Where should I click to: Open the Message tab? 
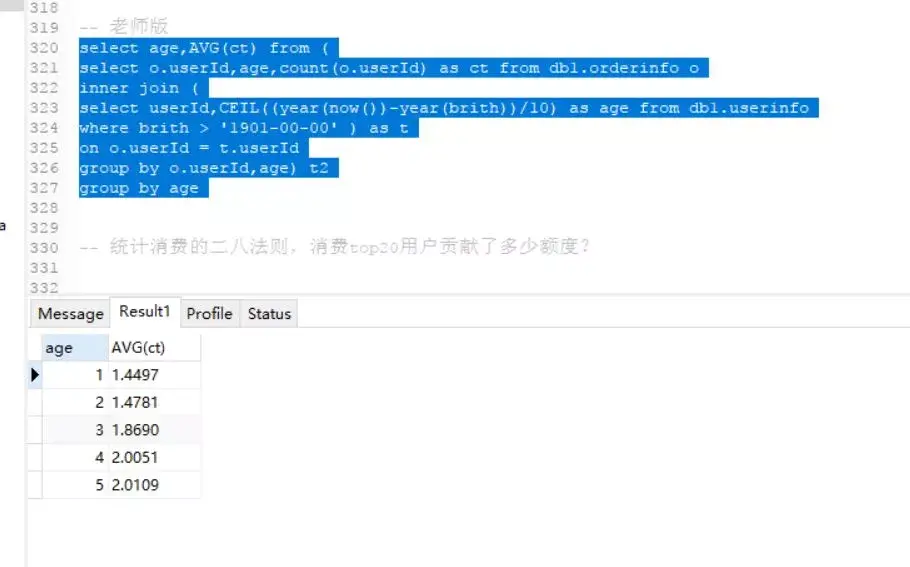pyautogui.click(x=70, y=313)
